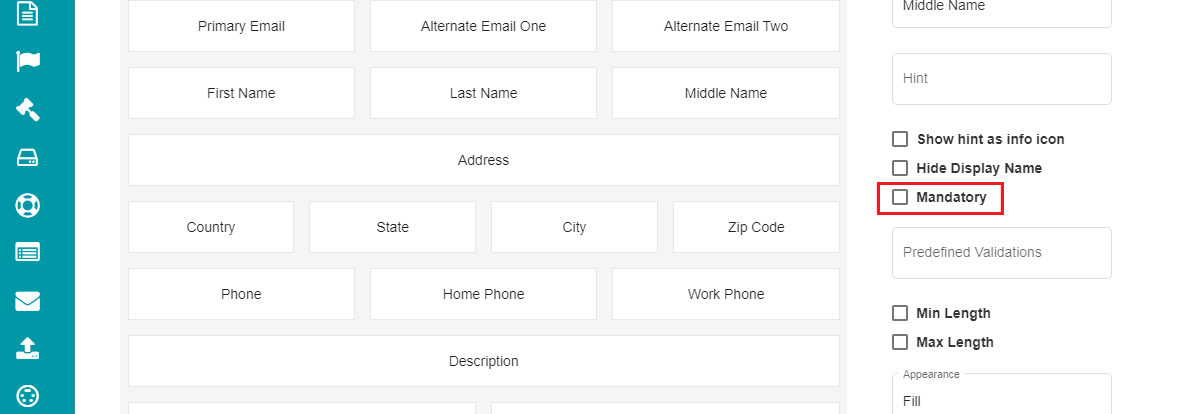This screenshot has height=414, width=1193.
Task: Select the gavel icon in sidebar
Action: (x=27, y=109)
